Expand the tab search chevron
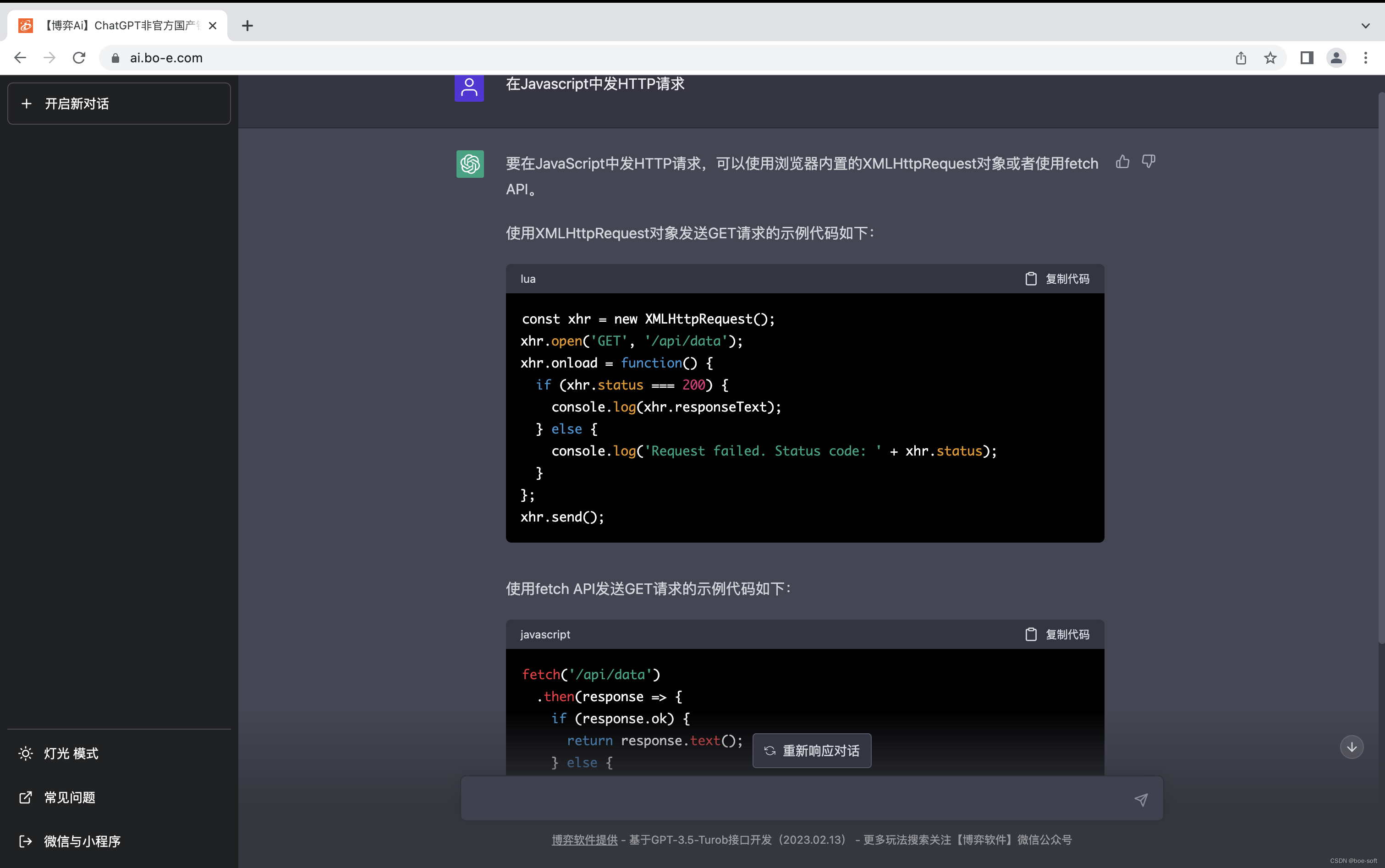1385x868 pixels. [x=1365, y=26]
